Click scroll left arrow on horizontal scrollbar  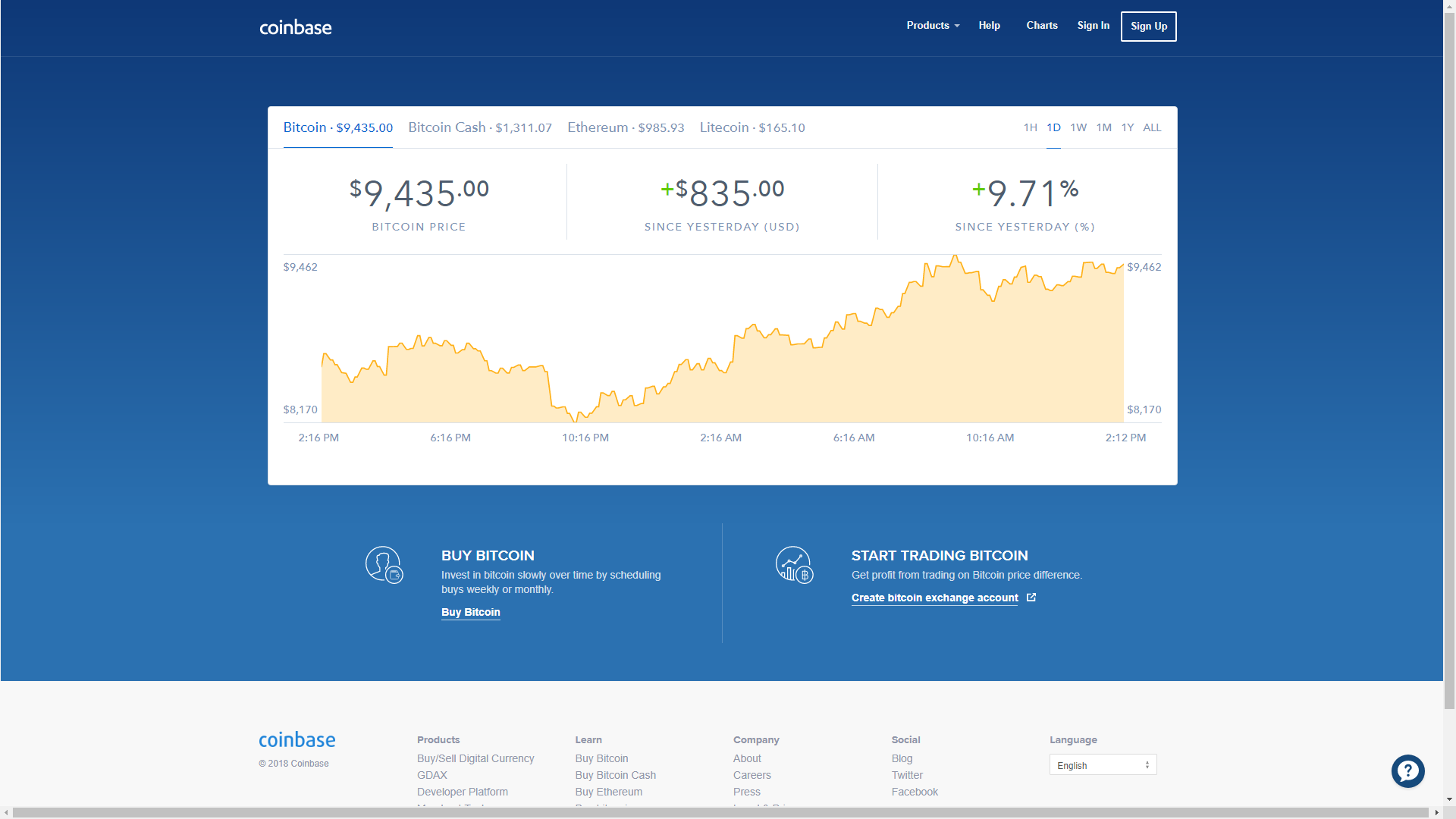tap(6, 813)
